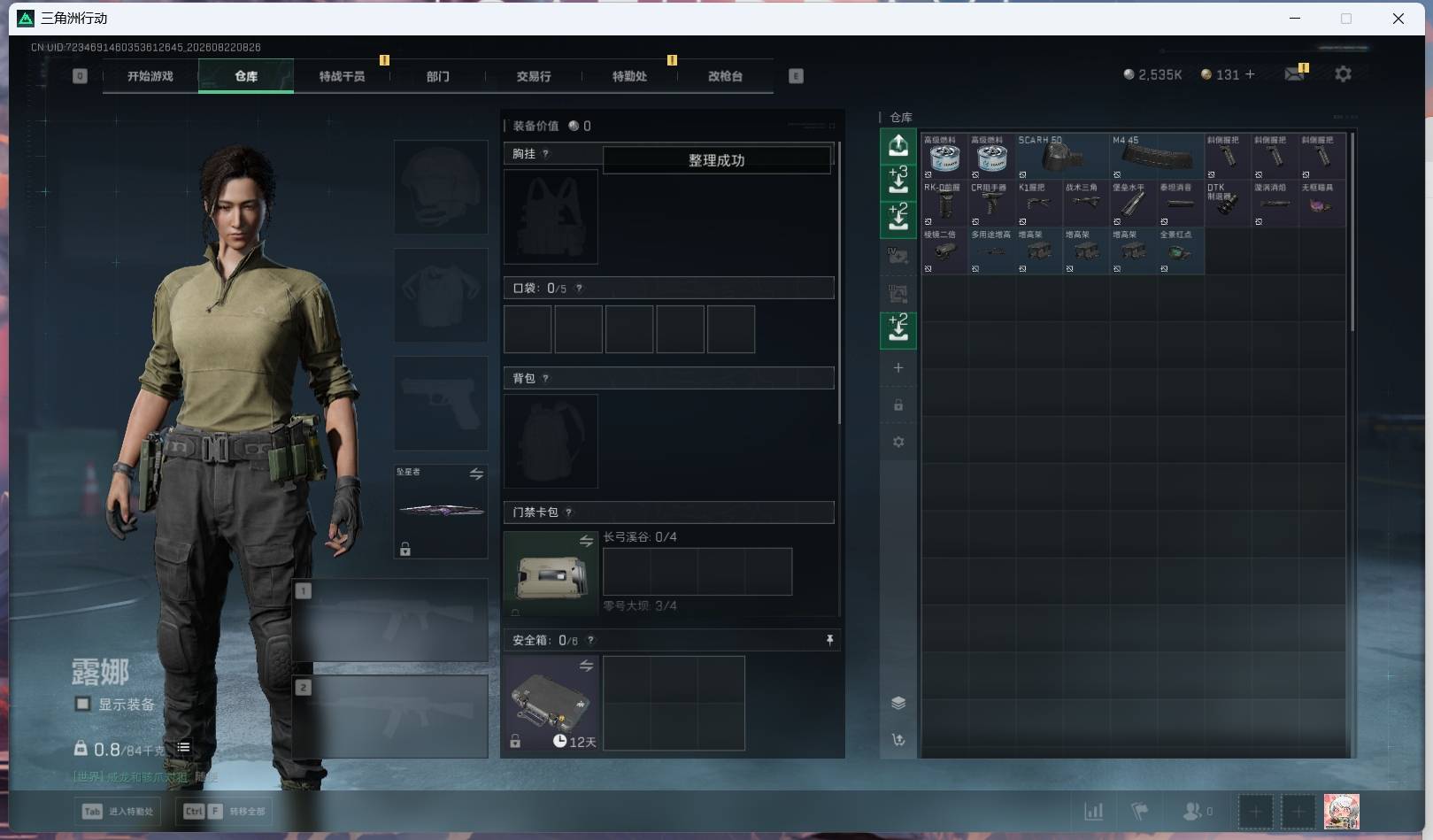Open the mail inbox envelope icon
Image resolution: width=1433 pixels, height=840 pixels.
pos(1294,74)
